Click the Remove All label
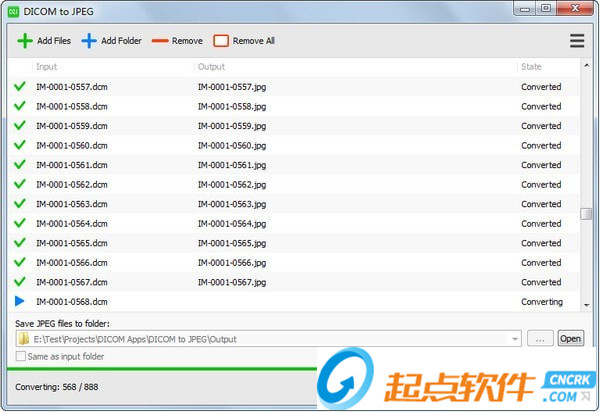Viewport: 600px width, 412px height. click(x=254, y=41)
